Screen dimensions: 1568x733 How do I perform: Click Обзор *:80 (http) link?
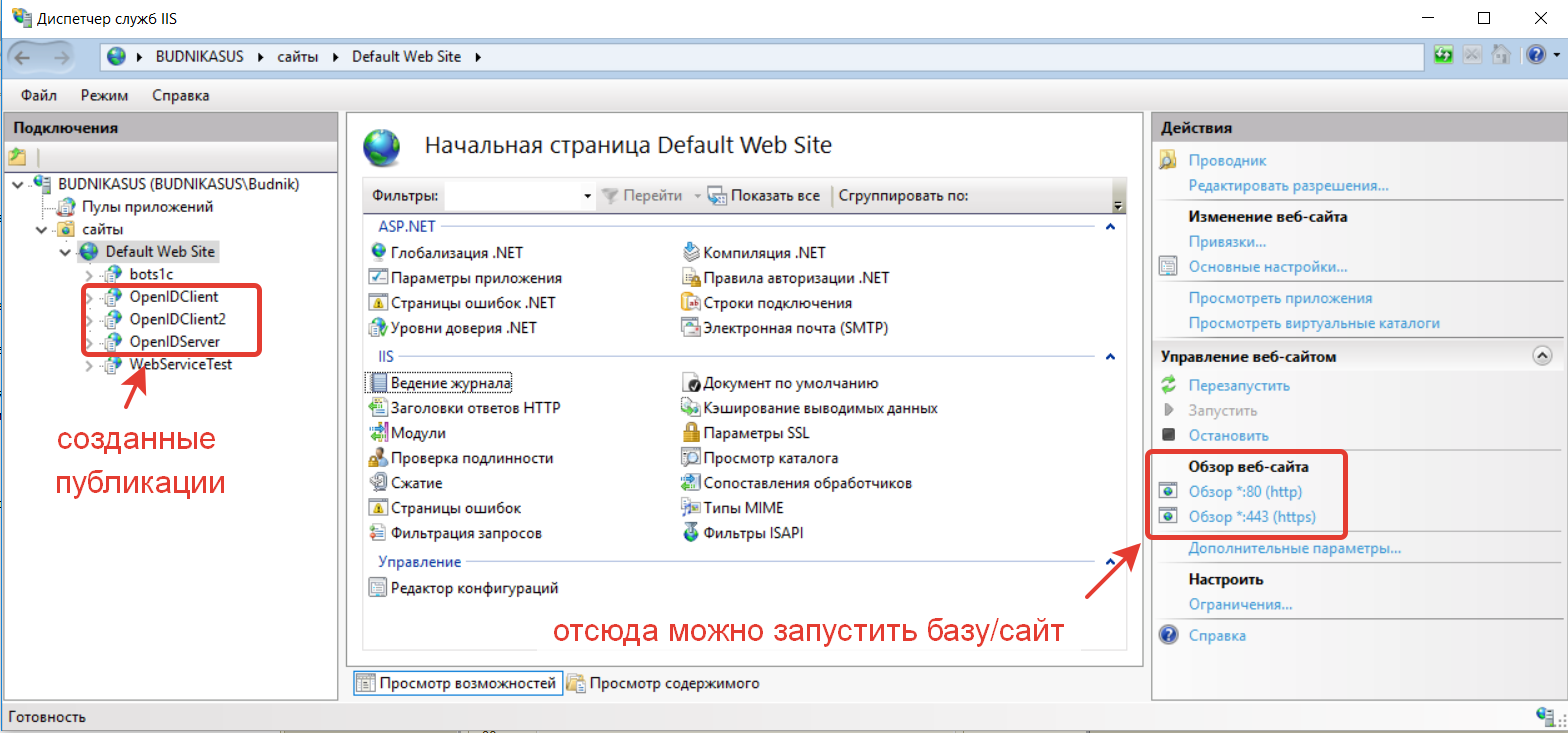point(1245,492)
